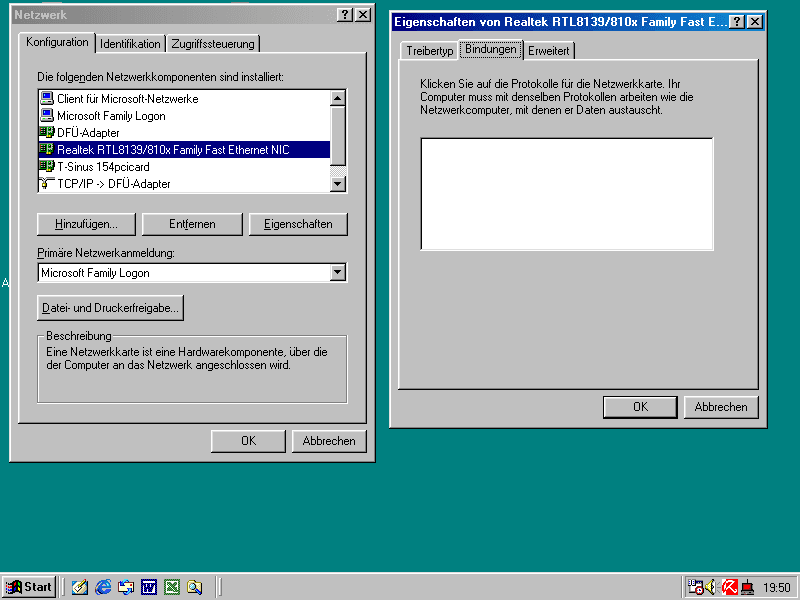Click the DFÜ-Adapter network card icon
The image size is (800, 600).
pyautogui.click(x=47, y=132)
